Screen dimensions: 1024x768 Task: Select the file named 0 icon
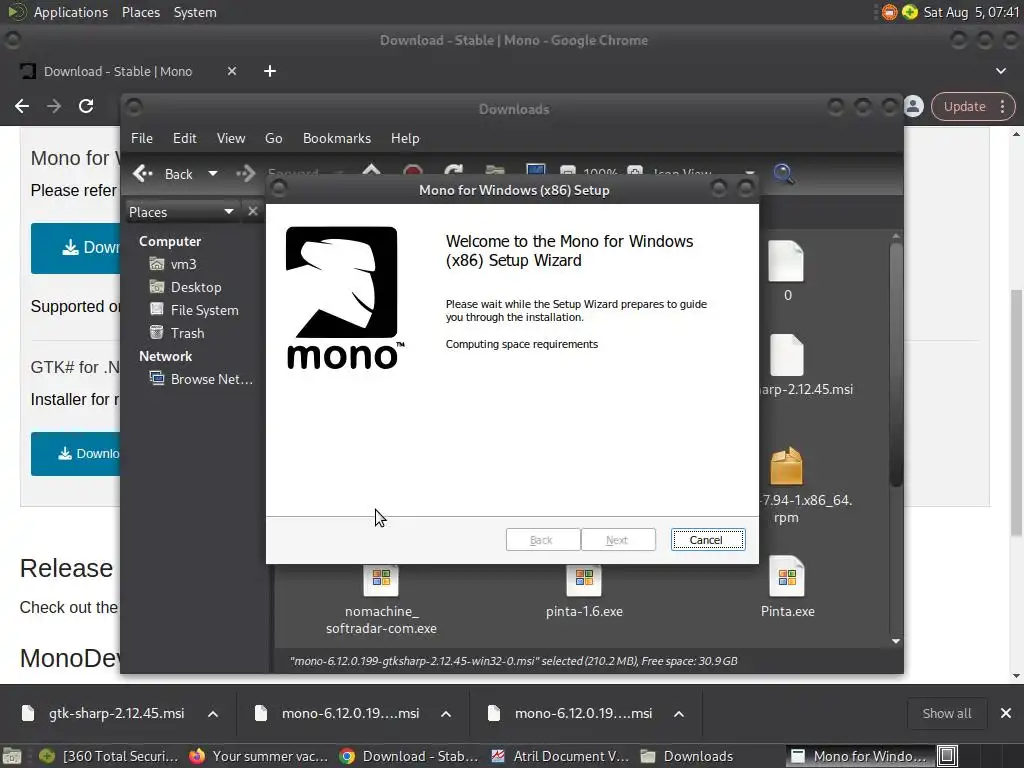(786, 261)
